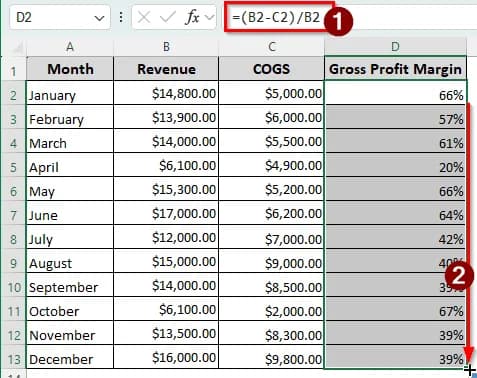The image size is (477, 378).
Task: Select column D header
Action: point(395,47)
